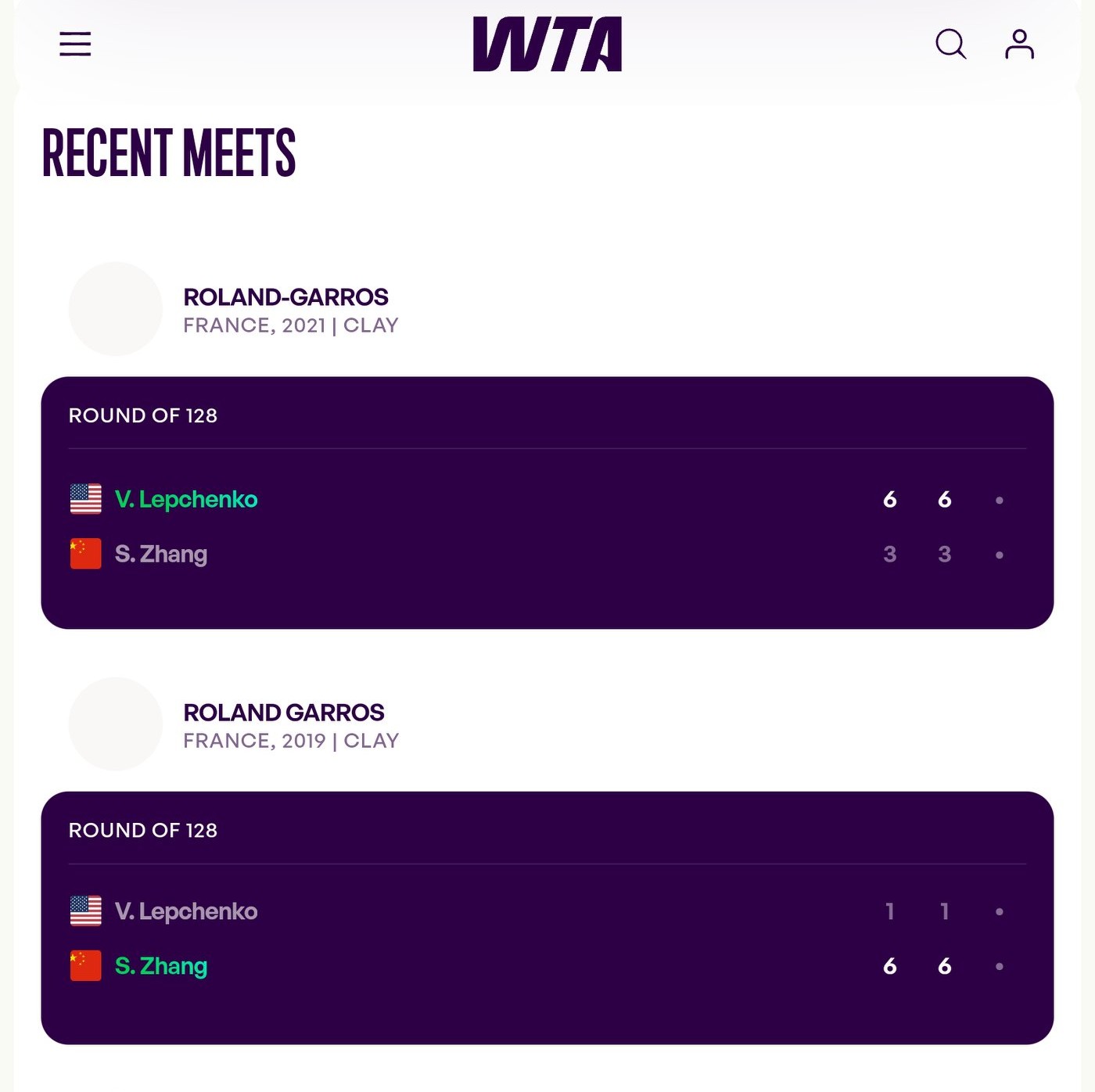This screenshot has width=1095, height=1092.
Task: Open S. Zhang winner in 2019 match
Action: pyautogui.click(x=161, y=966)
